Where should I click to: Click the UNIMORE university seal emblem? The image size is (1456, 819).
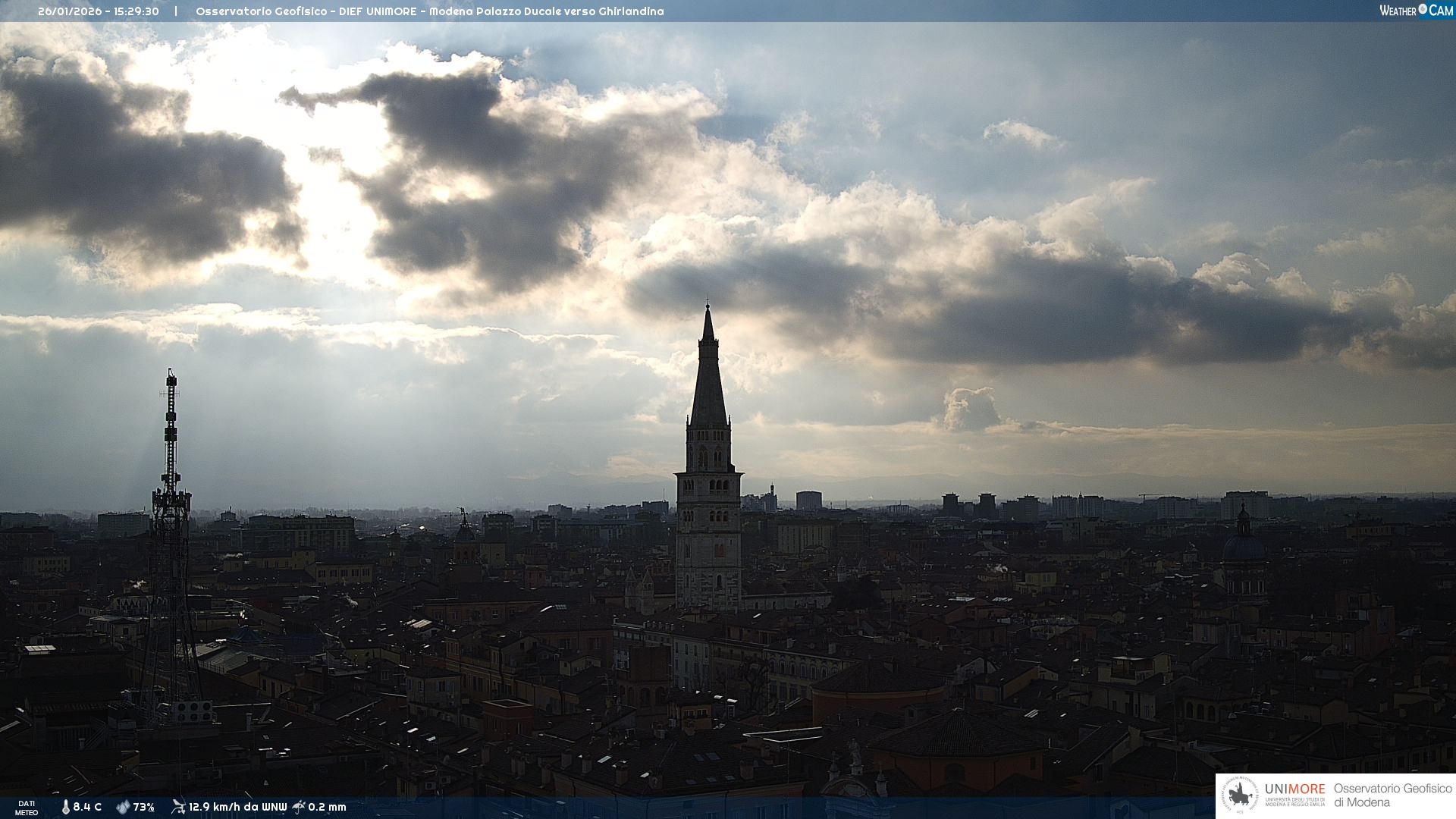[1240, 795]
